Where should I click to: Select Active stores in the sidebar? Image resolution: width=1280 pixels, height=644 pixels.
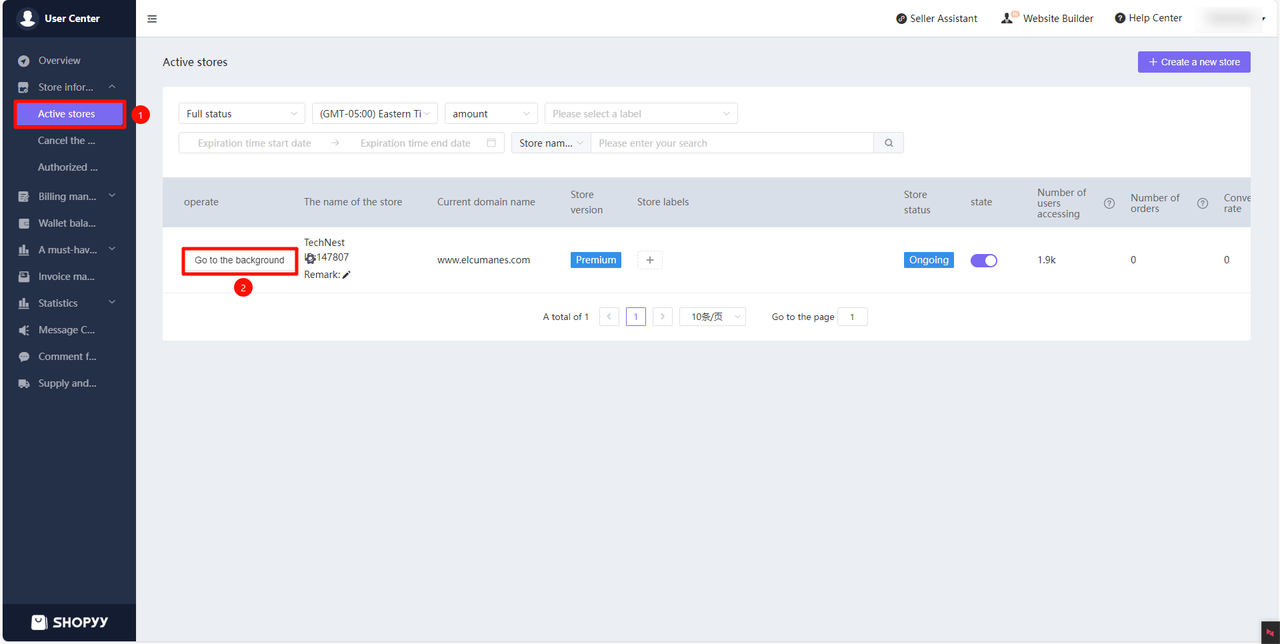coord(68,113)
